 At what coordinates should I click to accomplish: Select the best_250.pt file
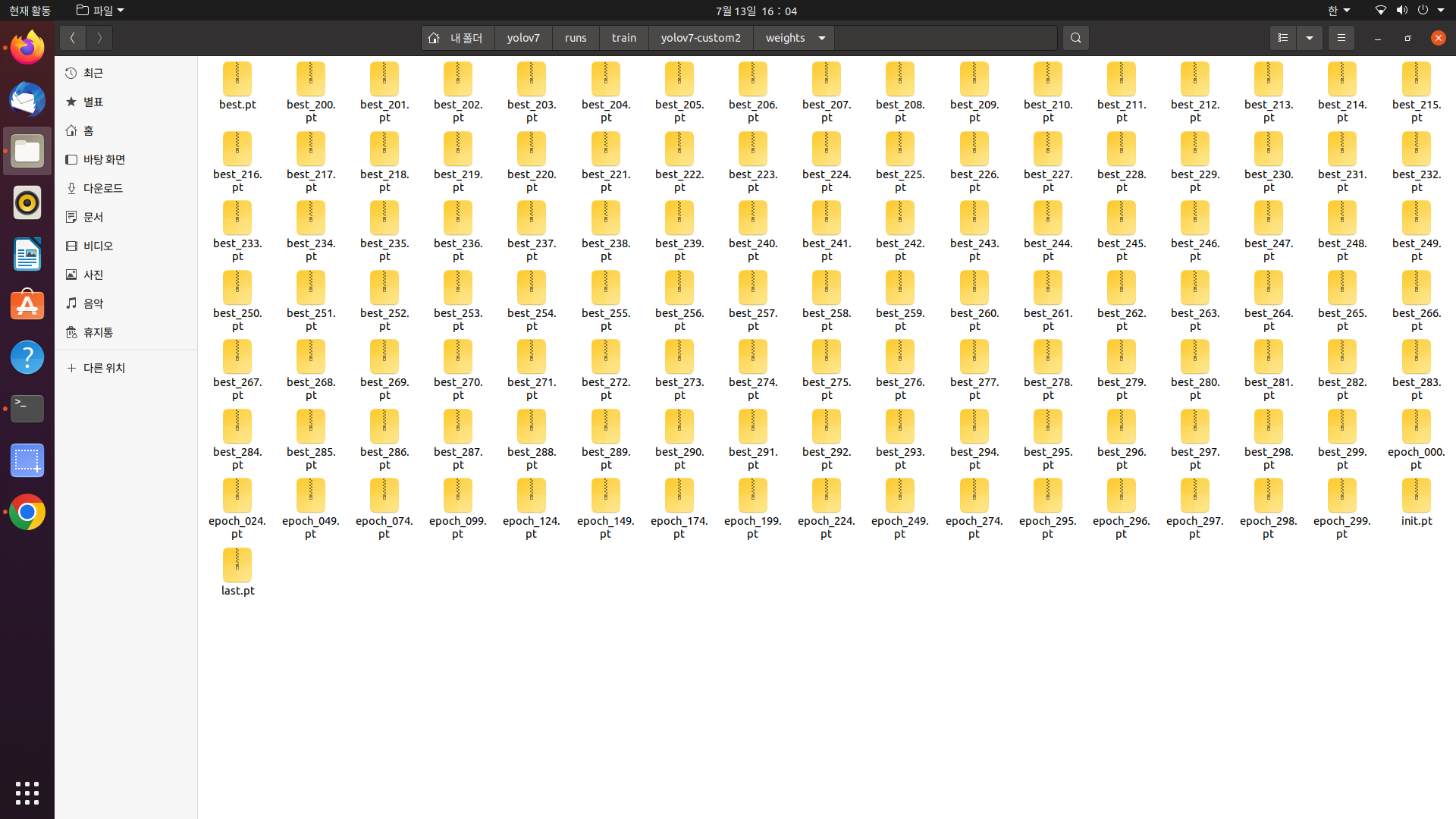[x=237, y=301]
